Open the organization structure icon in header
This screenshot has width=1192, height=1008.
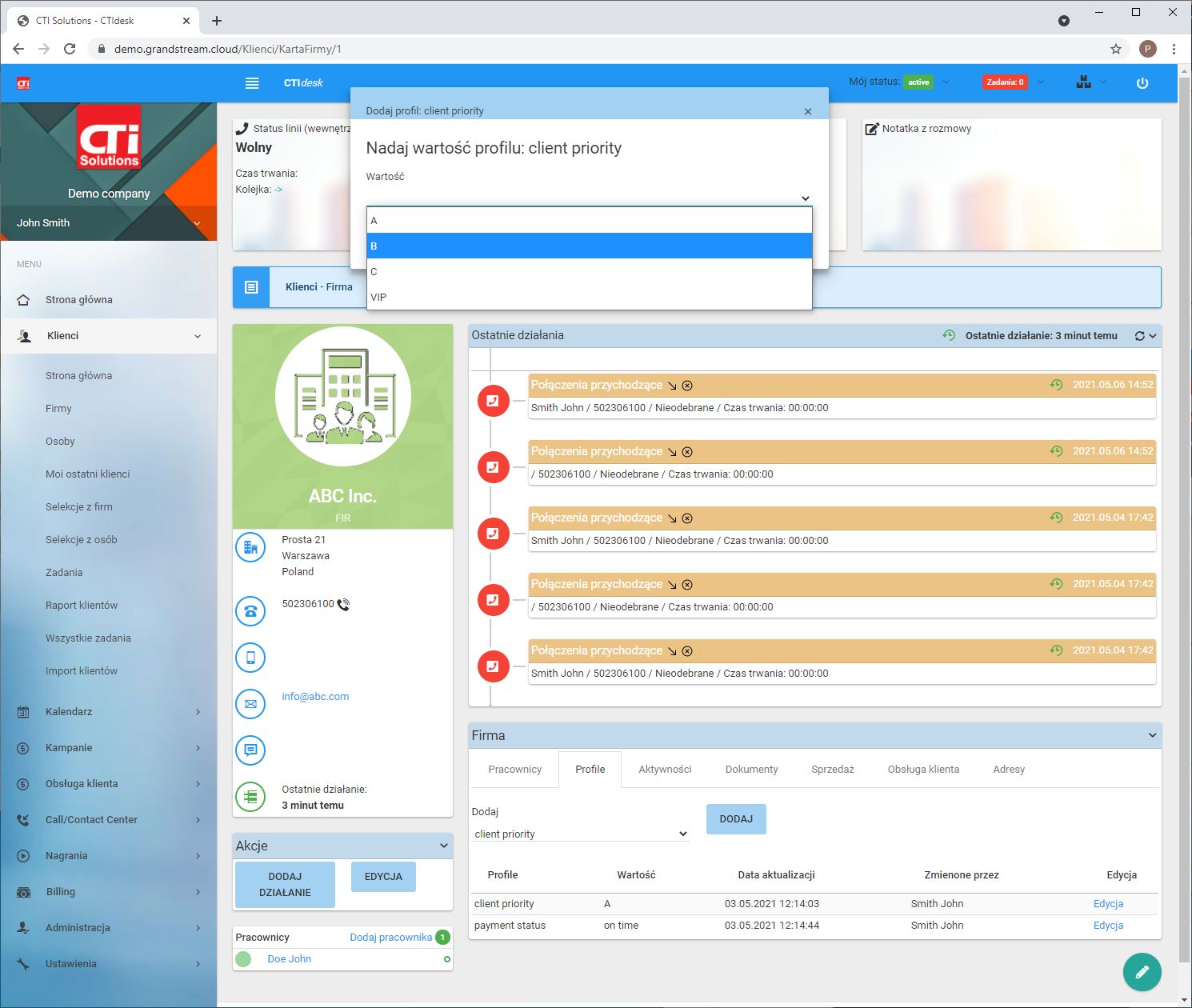click(x=1084, y=82)
